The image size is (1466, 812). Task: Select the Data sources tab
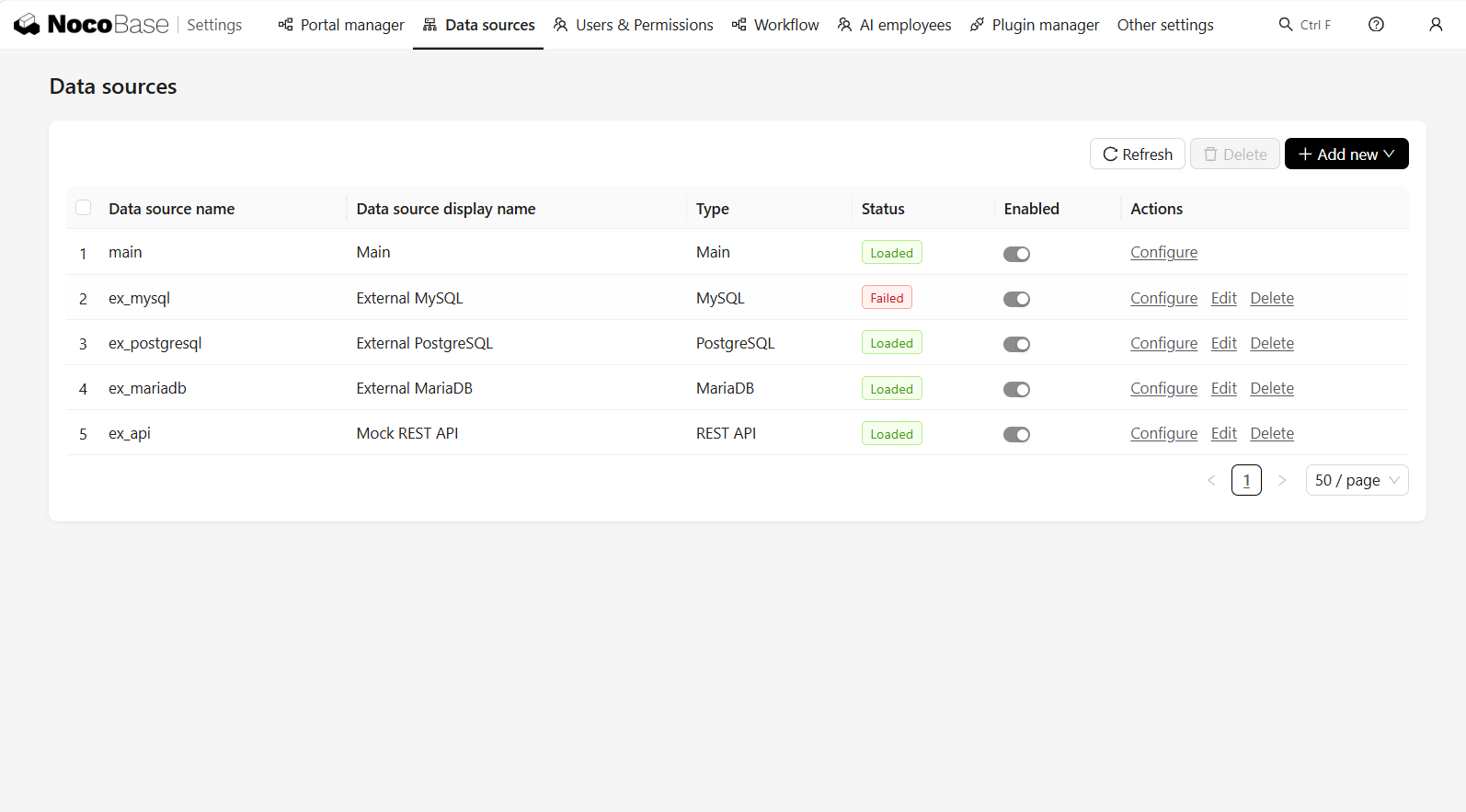[478, 25]
